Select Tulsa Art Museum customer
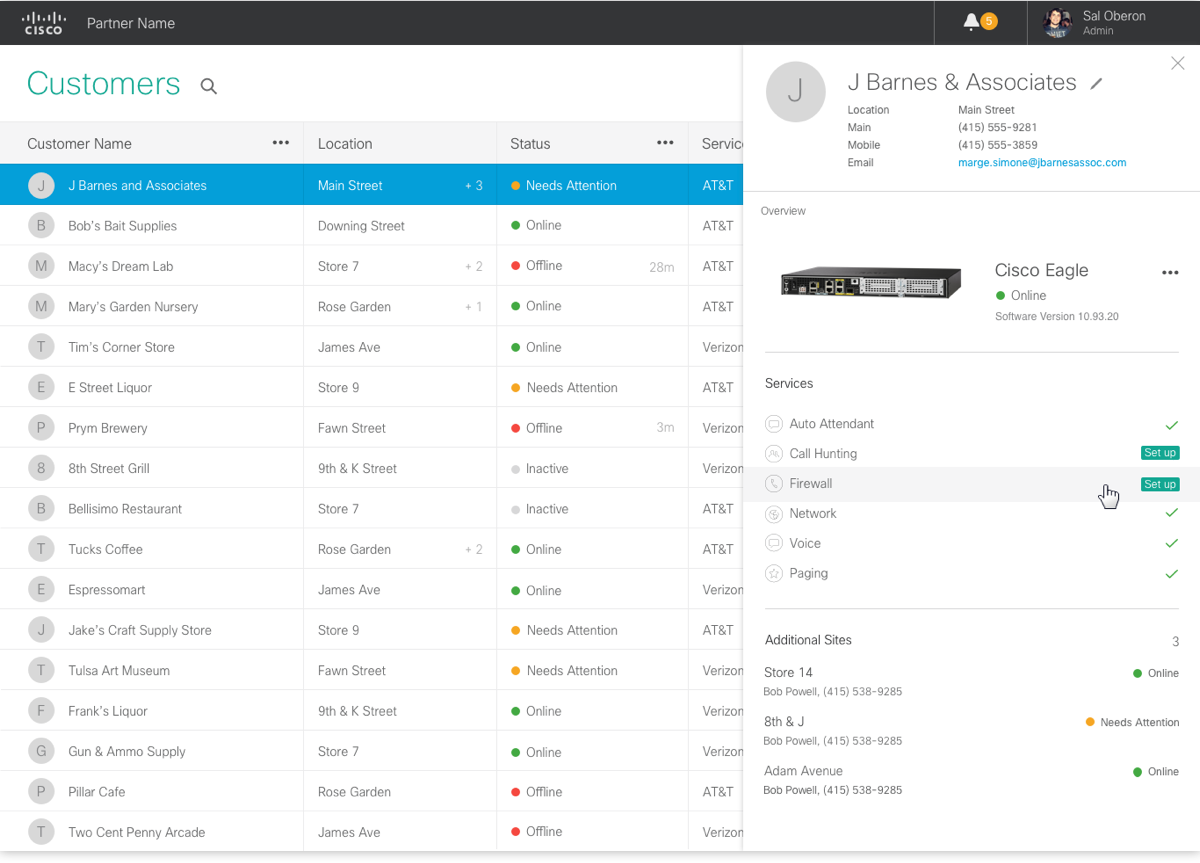Screen dimensions: 1200x863 [x=119, y=671]
